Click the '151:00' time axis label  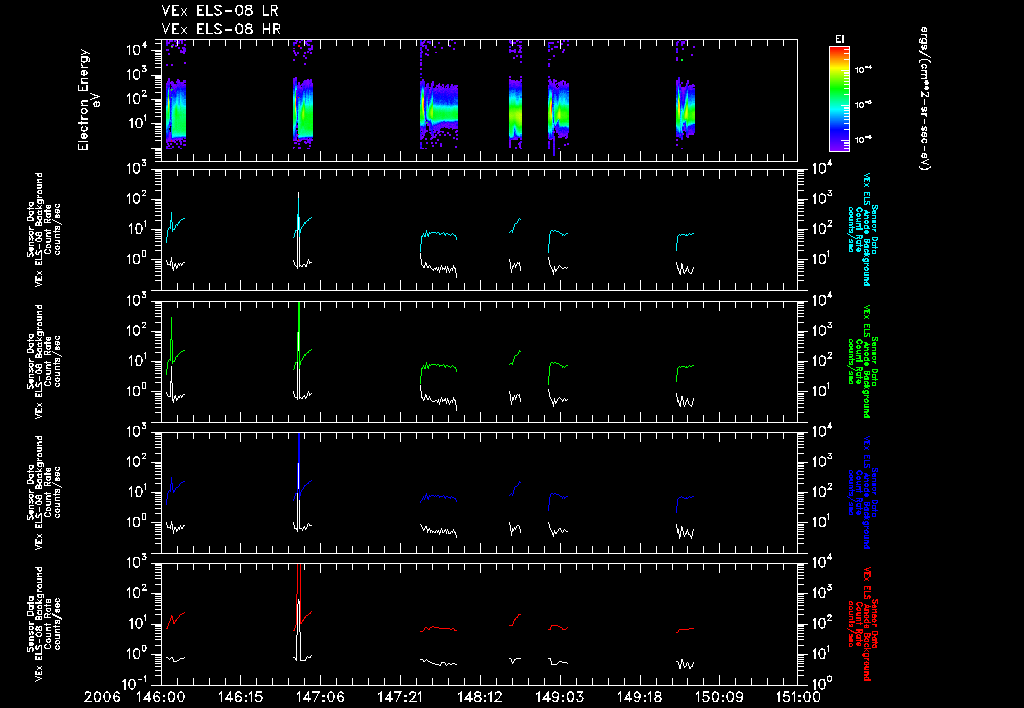coord(796,698)
